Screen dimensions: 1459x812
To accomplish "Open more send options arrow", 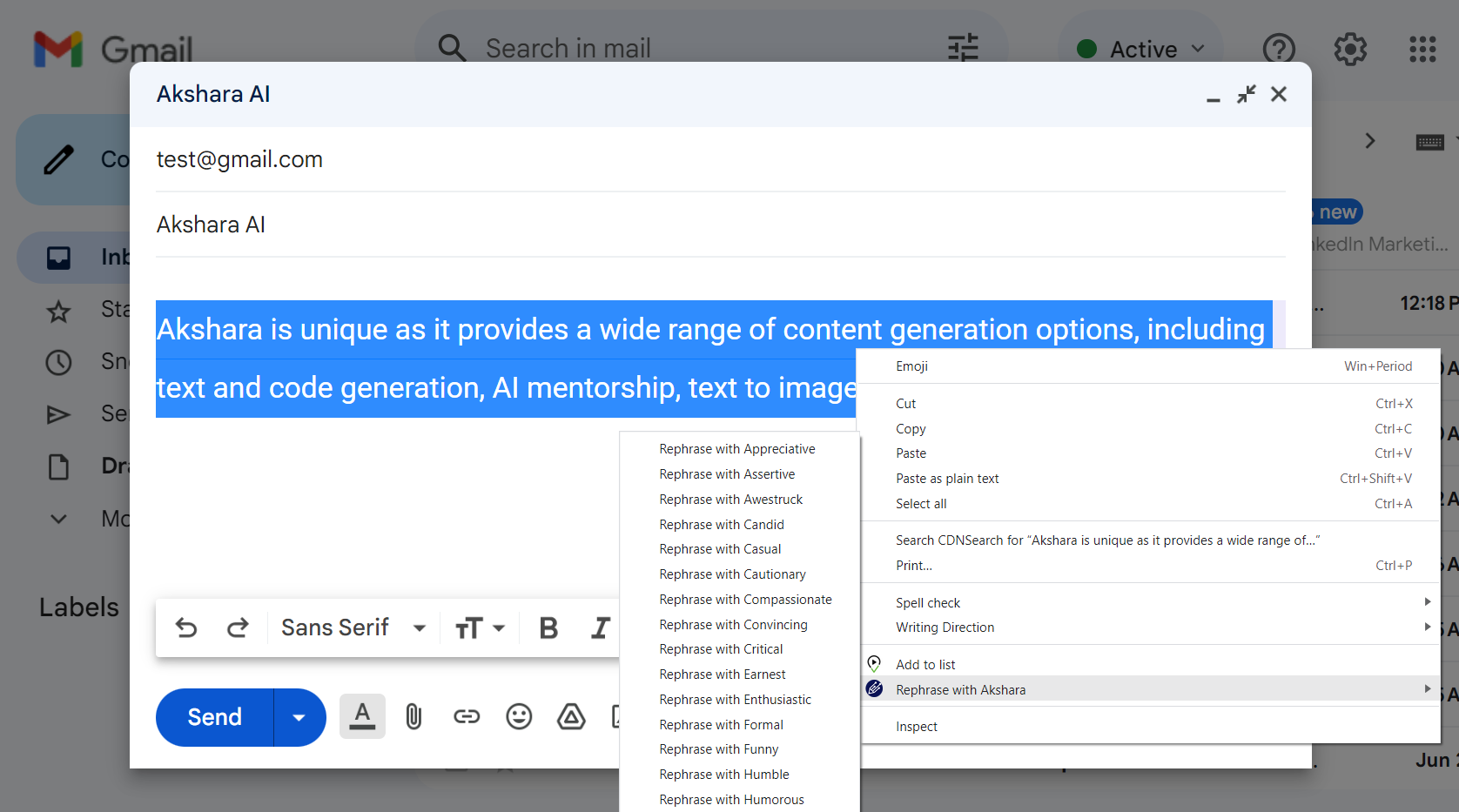I will click(299, 718).
